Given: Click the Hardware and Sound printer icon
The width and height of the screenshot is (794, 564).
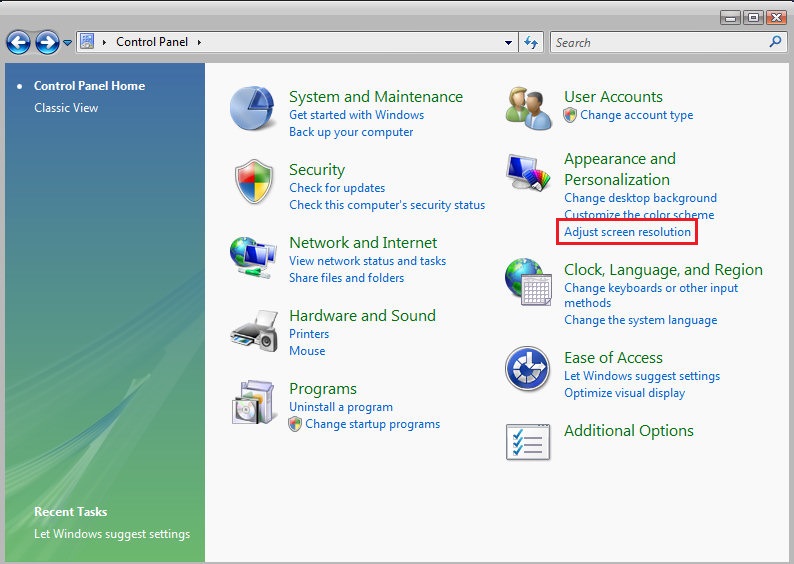Looking at the screenshot, I should click(253, 329).
